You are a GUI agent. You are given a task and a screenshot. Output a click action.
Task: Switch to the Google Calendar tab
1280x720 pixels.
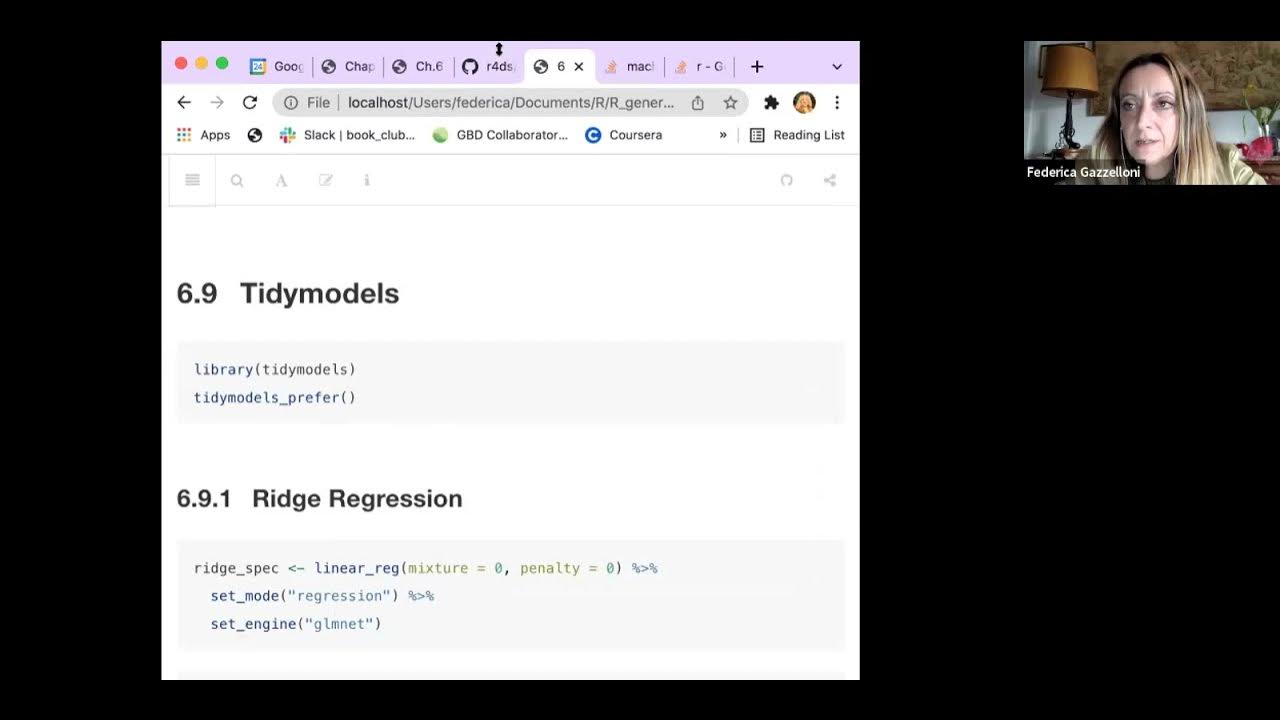(276, 66)
